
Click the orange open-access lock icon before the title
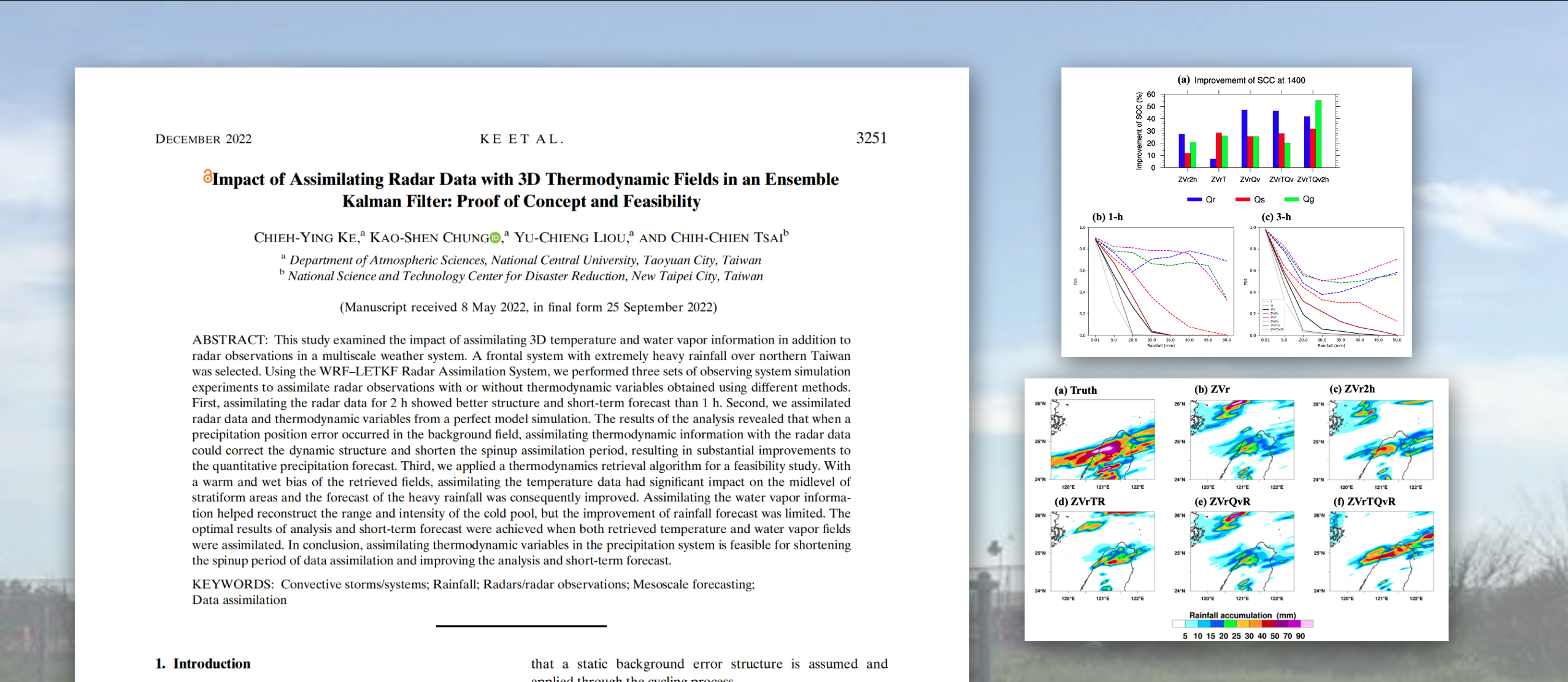207,176
